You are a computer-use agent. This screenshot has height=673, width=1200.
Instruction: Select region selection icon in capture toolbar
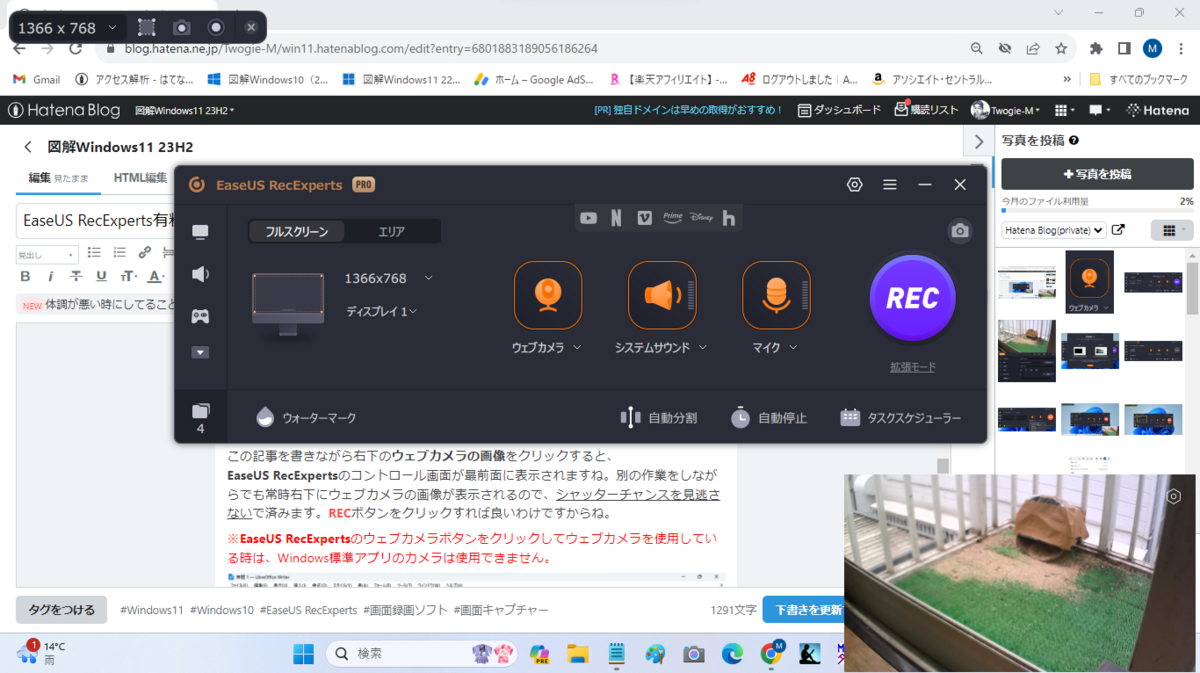click(x=147, y=27)
